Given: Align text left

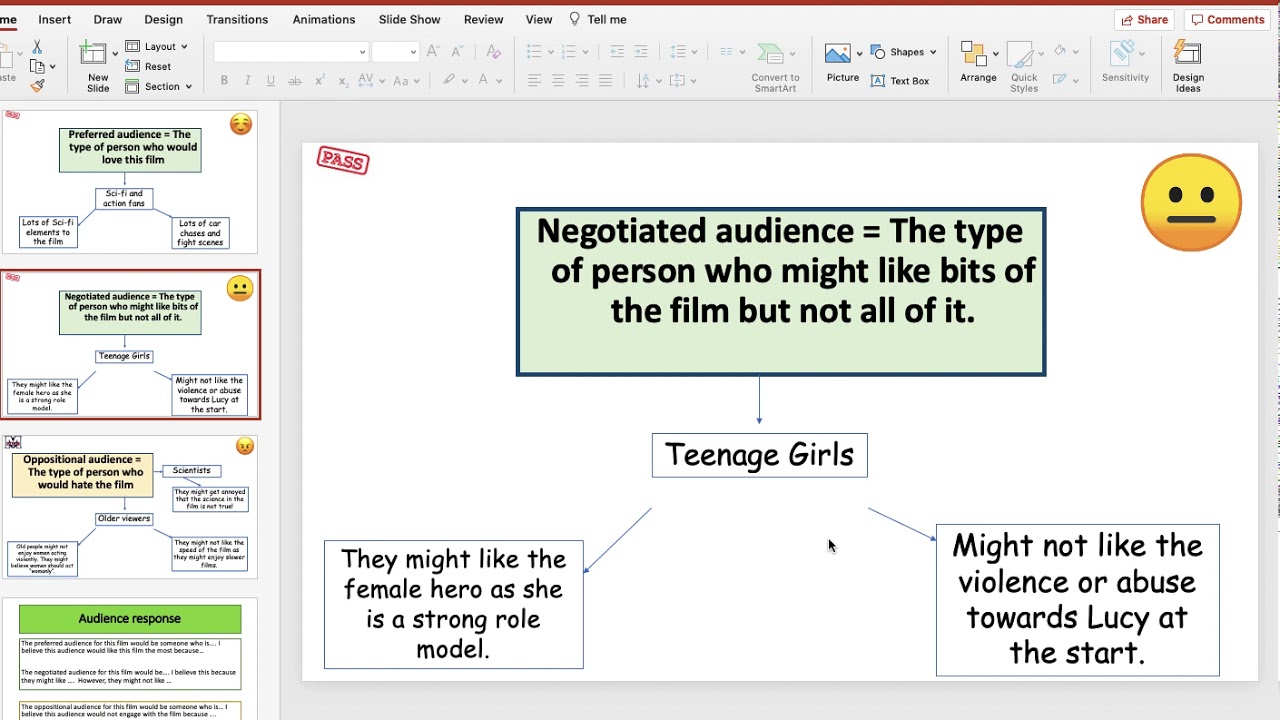Looking at the screenshot, I should coord(534,81).
